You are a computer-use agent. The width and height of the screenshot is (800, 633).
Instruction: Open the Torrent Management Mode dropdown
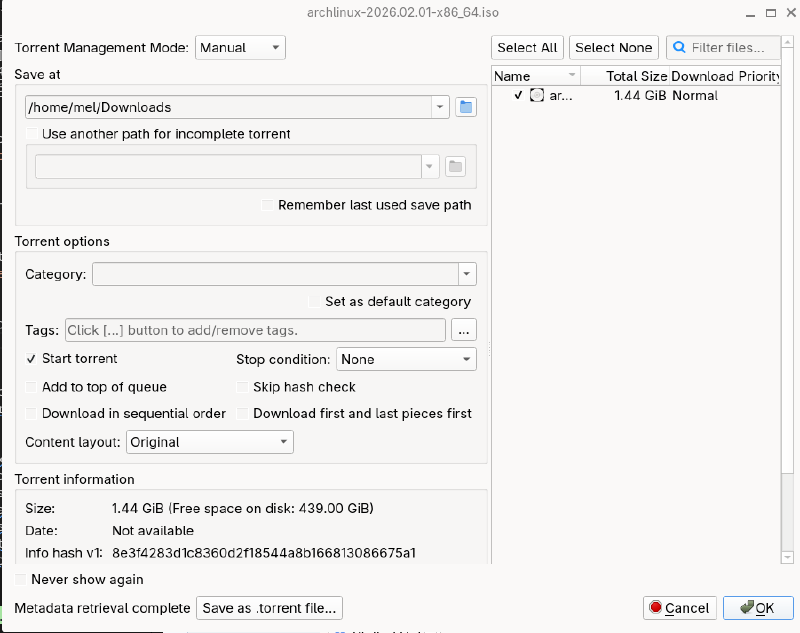[x=240, y=47]
